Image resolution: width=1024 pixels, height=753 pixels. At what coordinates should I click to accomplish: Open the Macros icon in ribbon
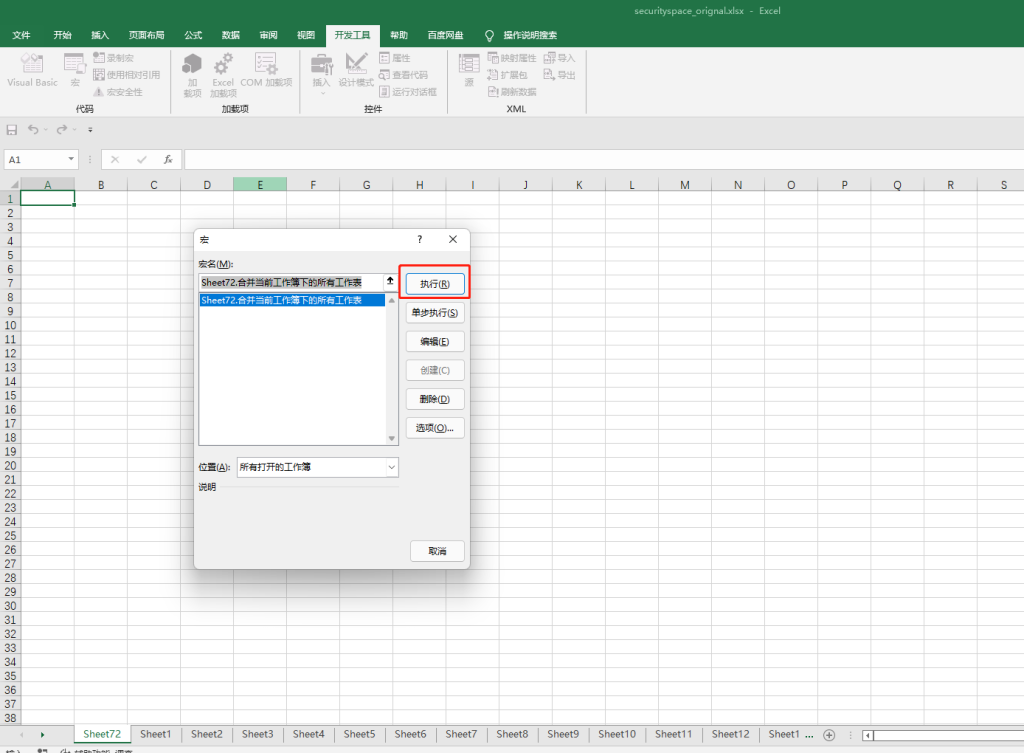click(74, 70)
